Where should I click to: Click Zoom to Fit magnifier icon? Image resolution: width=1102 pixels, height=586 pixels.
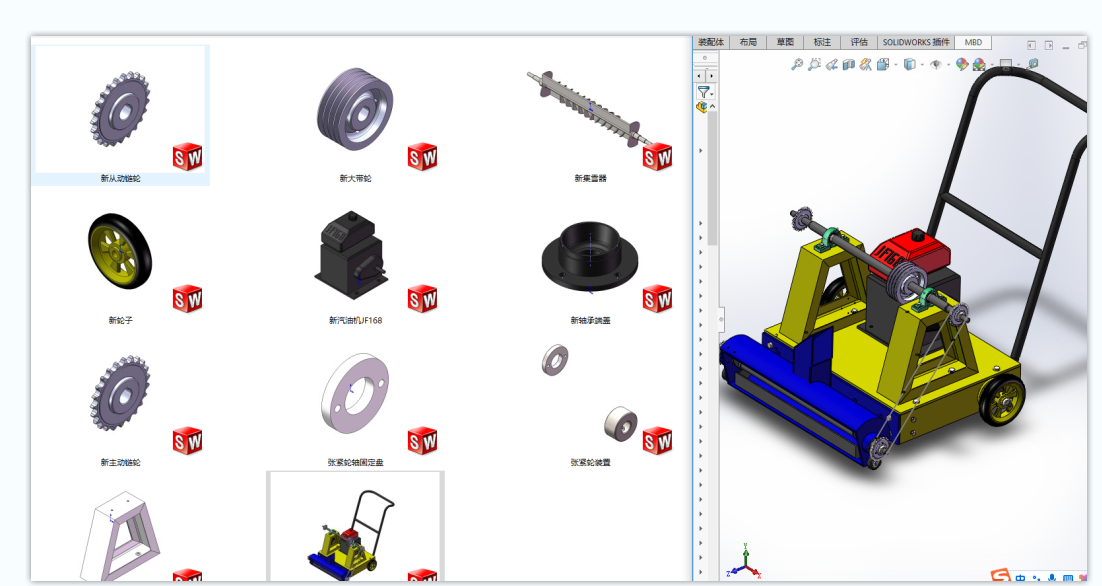coord(796,65)
